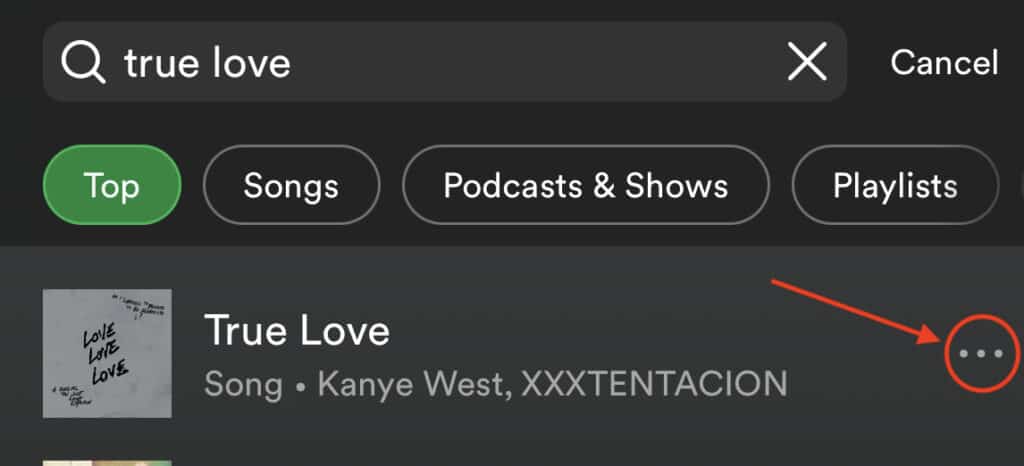
Task: Click the magnifying glass search icon
Action: point(83,63)
